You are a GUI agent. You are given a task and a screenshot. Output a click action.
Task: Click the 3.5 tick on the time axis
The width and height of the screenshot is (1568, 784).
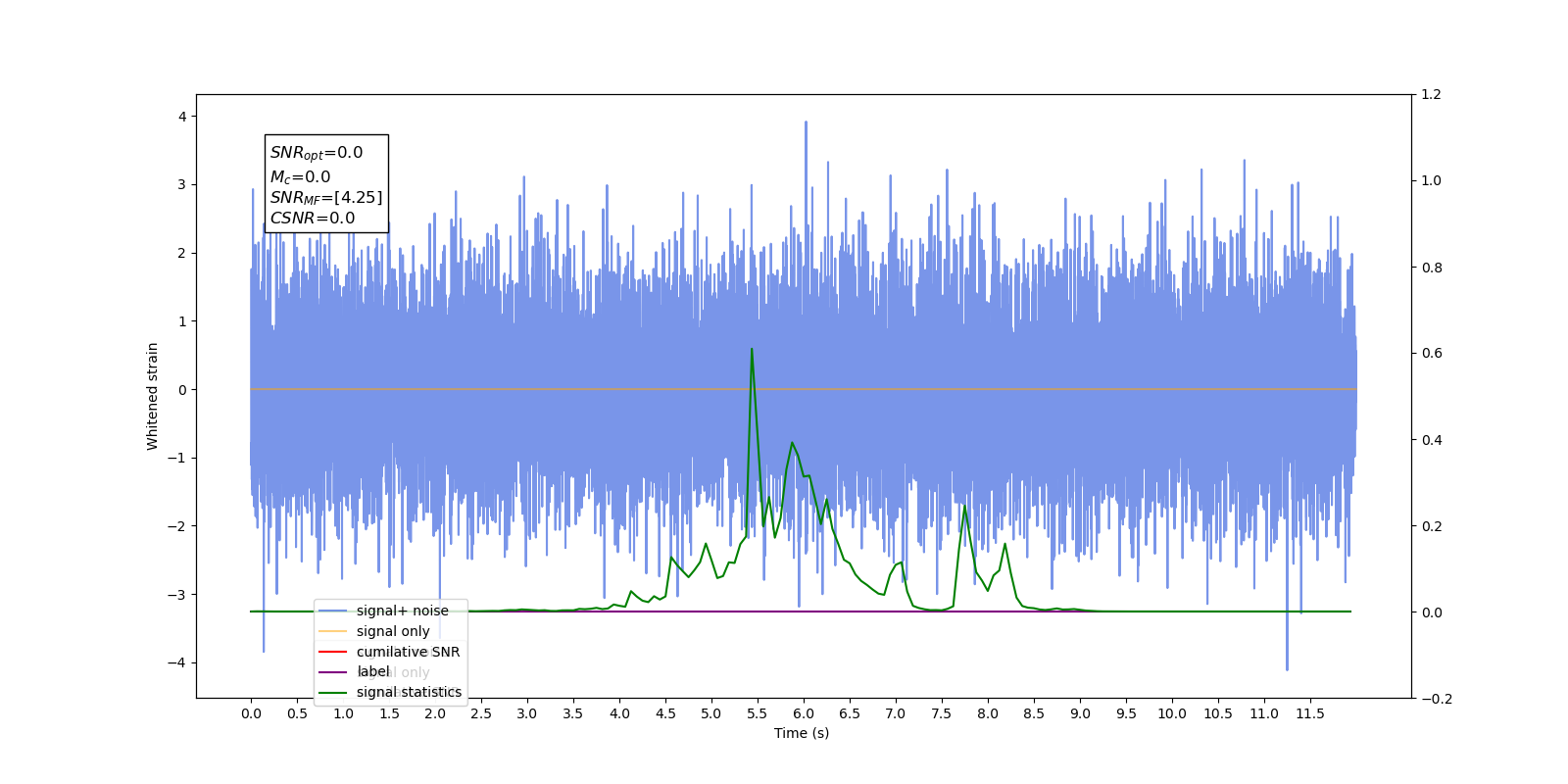[573, 713]
